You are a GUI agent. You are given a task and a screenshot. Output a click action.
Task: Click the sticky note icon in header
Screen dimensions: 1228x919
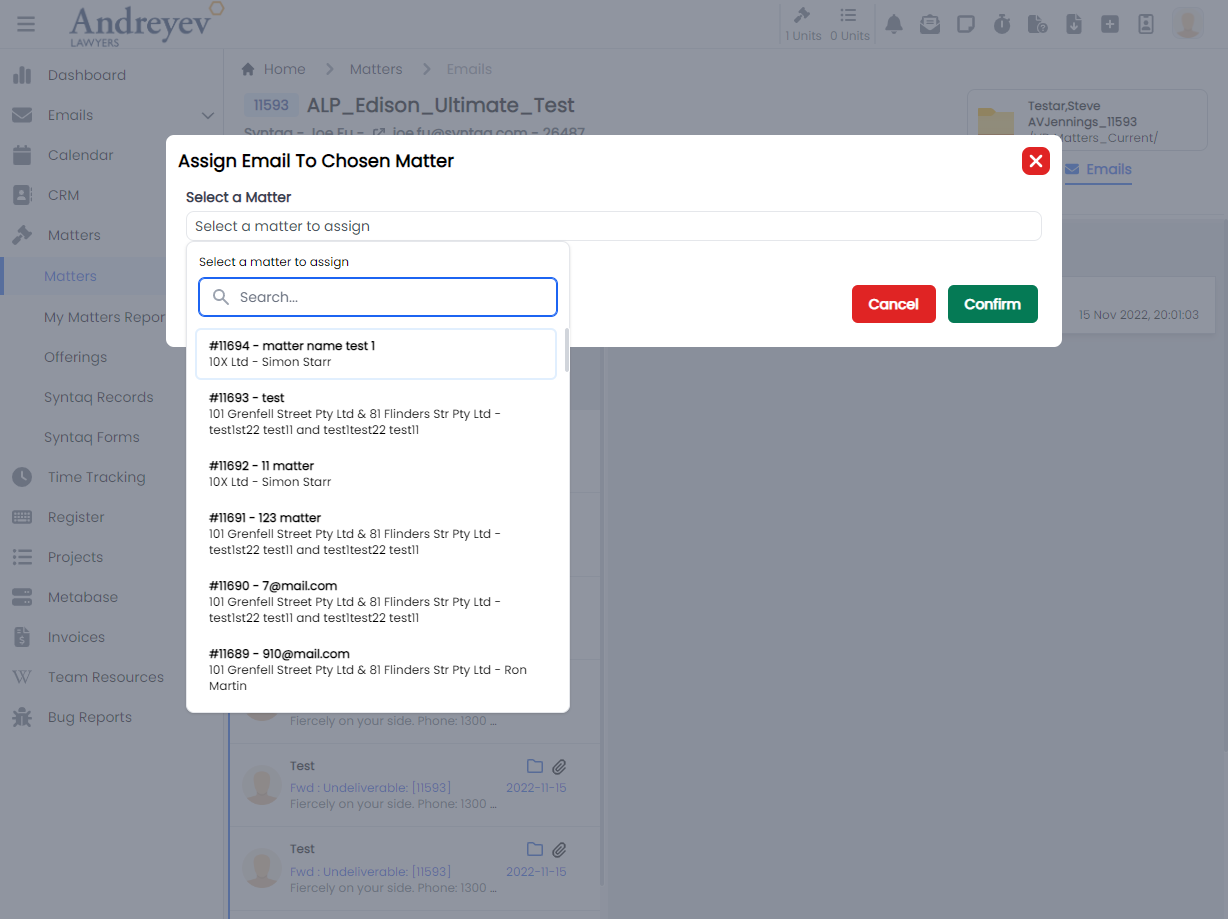(x=966, y=24)
